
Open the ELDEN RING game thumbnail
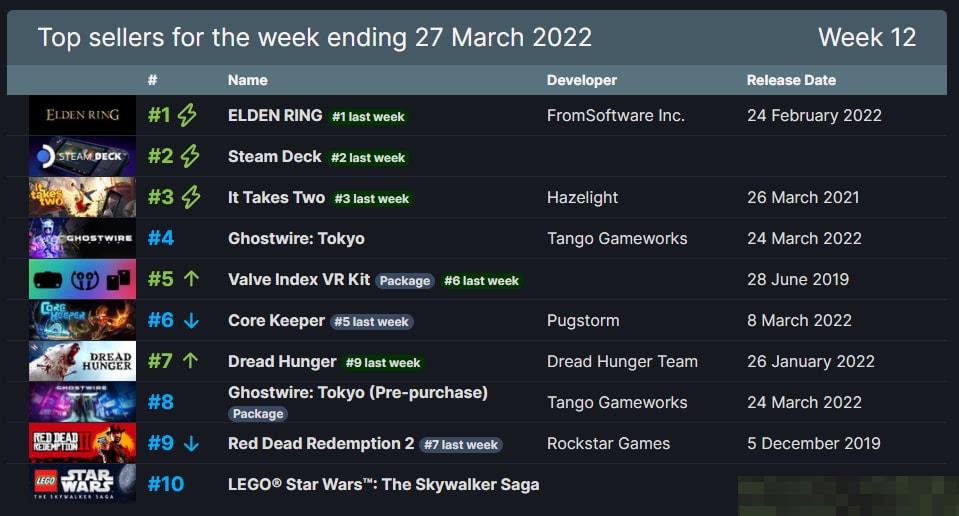[83, 115]
